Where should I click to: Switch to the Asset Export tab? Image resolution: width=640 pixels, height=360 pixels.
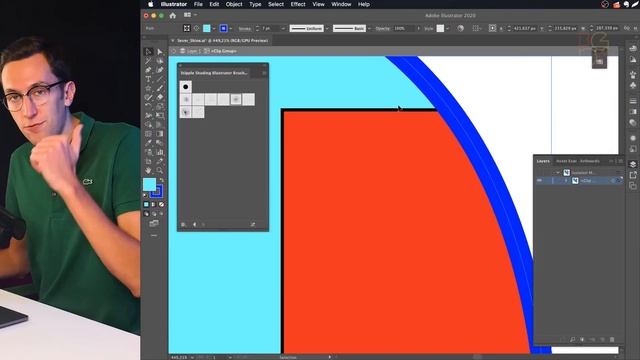566,161
